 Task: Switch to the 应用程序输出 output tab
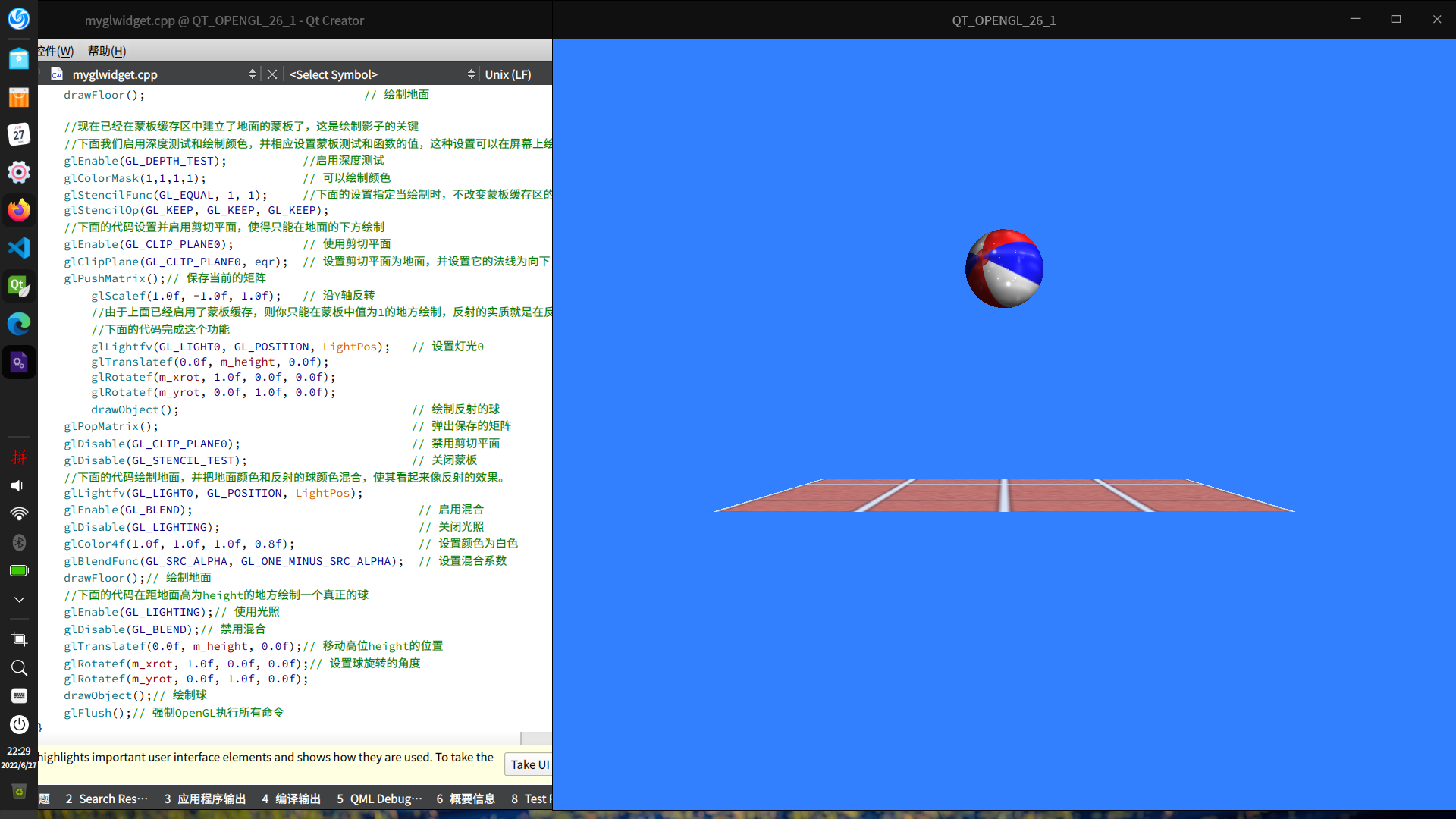(205, 799)
